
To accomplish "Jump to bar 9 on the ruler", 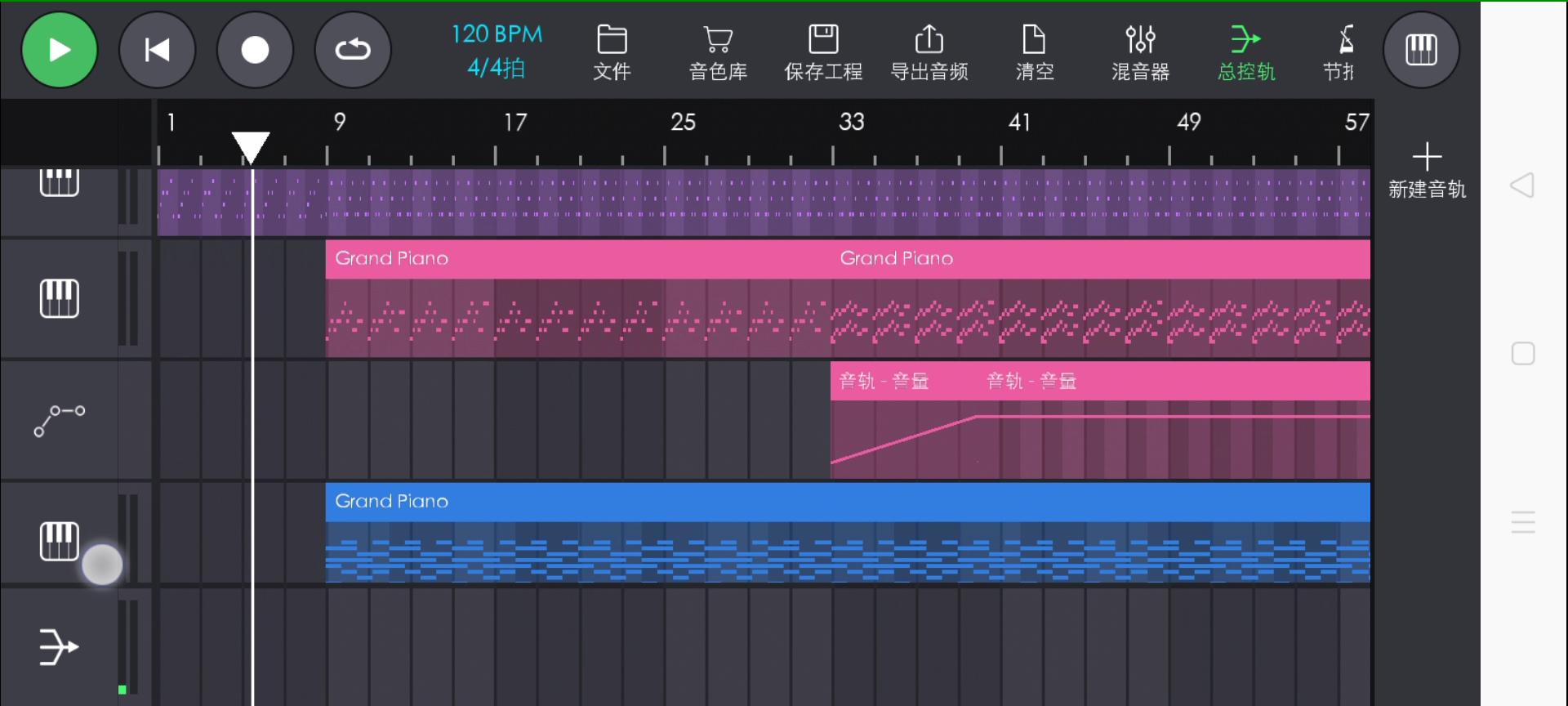I will tap(340, 123).
